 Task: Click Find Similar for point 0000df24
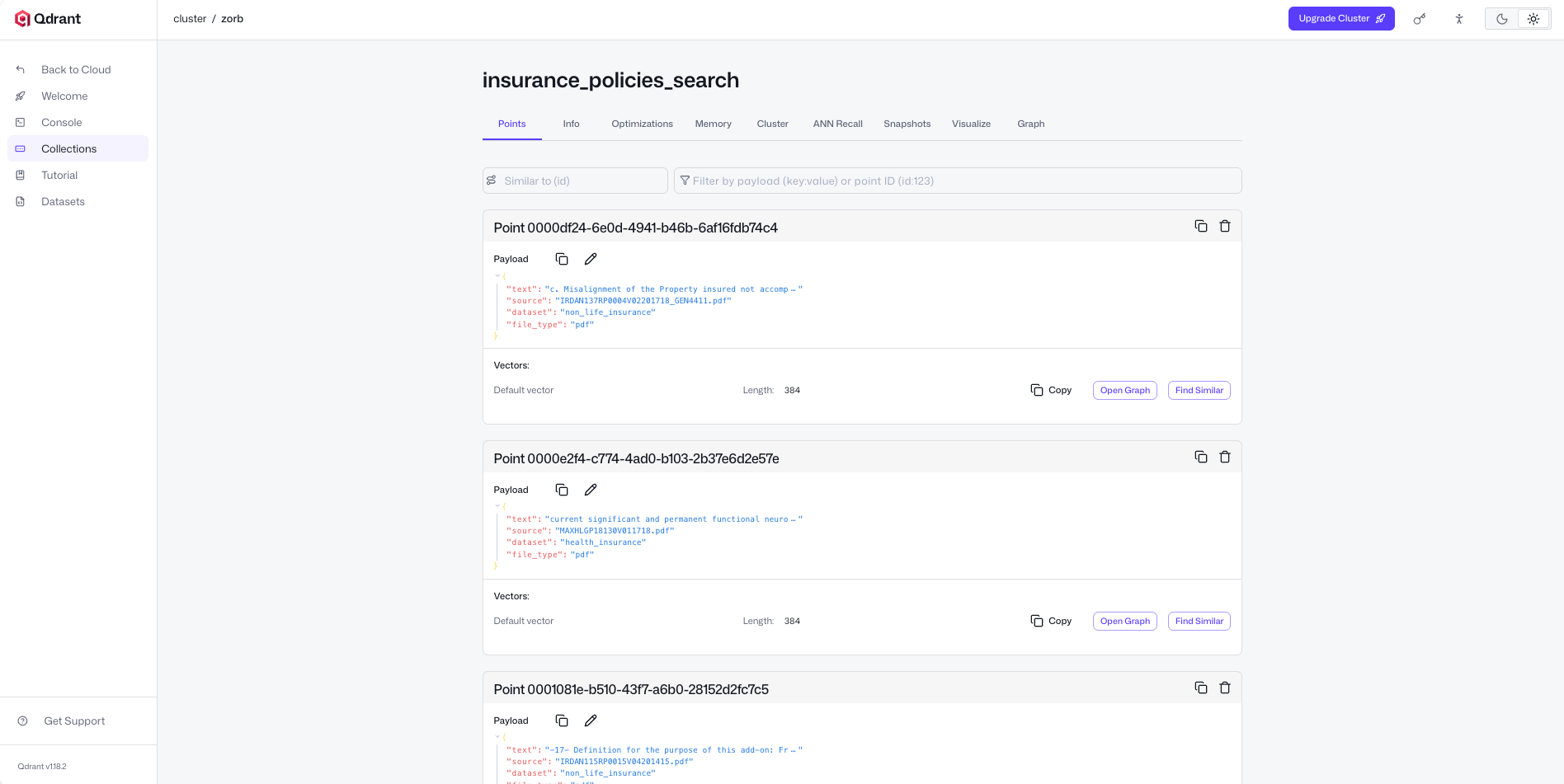pyautogui.click(x=1199, y=390)
